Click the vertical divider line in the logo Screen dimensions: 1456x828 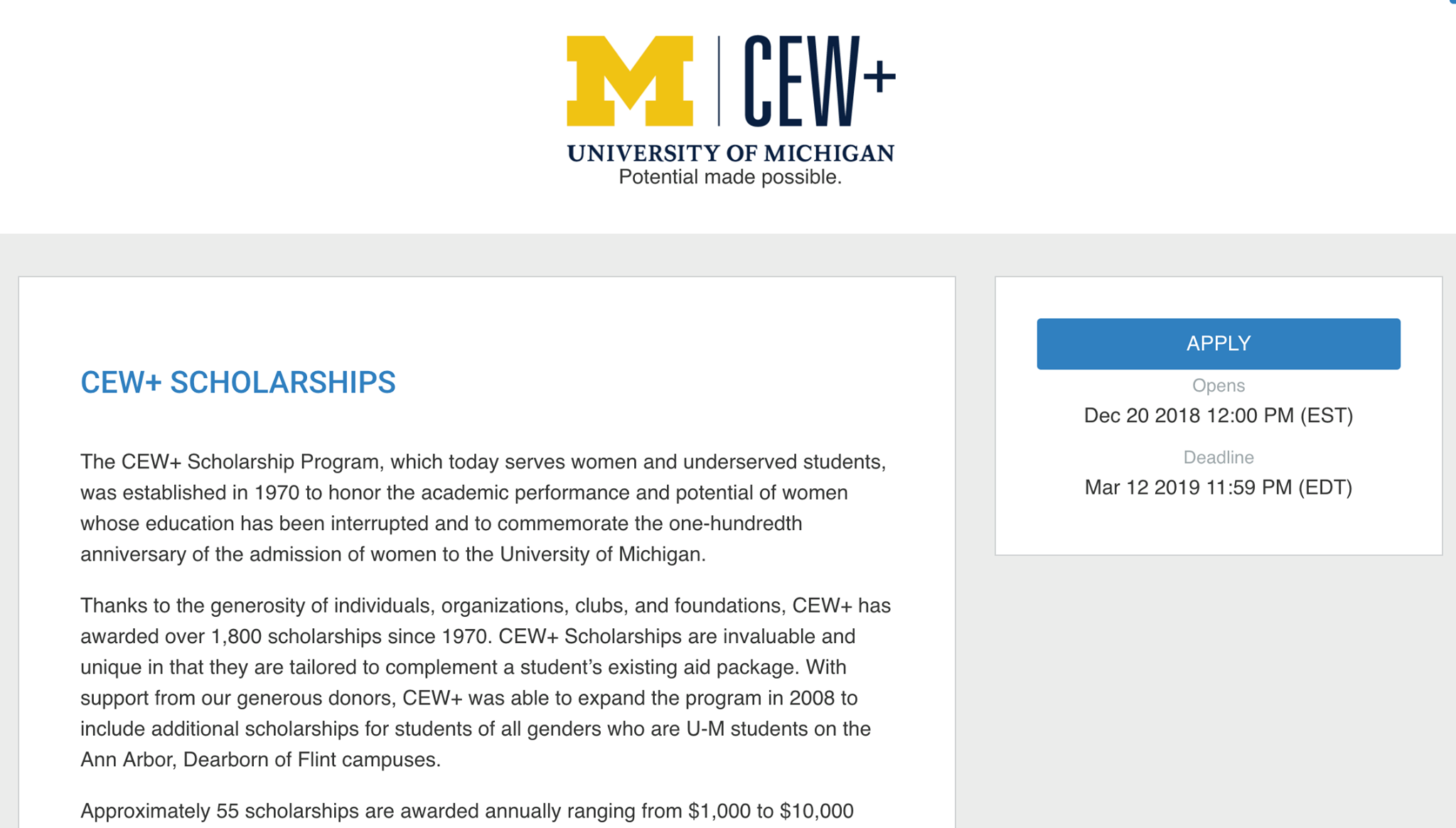[719, 81]
